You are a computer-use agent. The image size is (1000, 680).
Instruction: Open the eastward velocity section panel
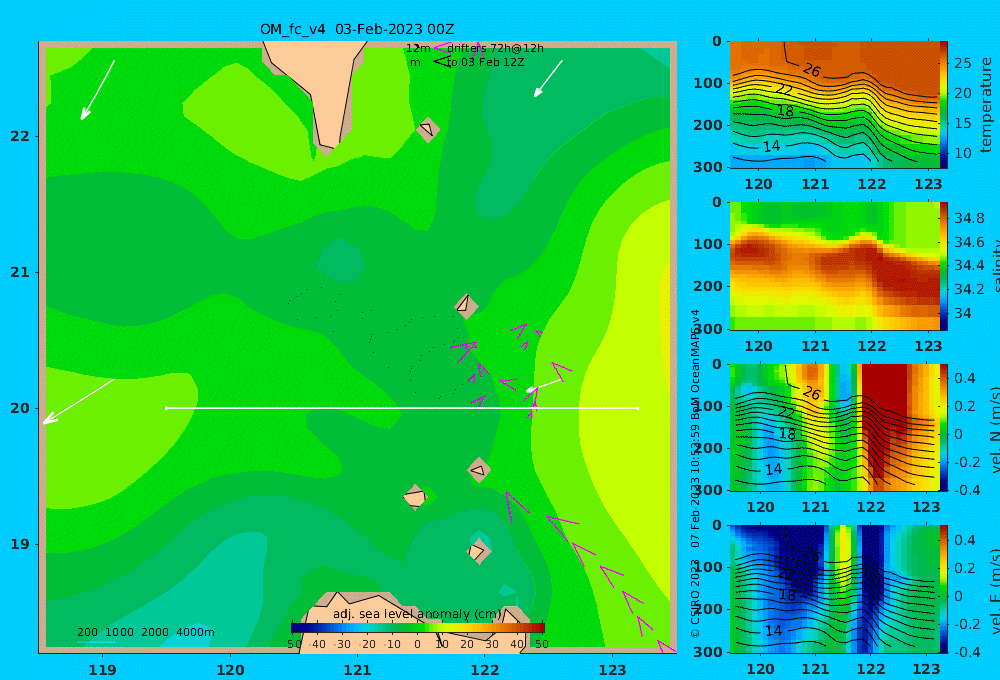coord(835,589)
